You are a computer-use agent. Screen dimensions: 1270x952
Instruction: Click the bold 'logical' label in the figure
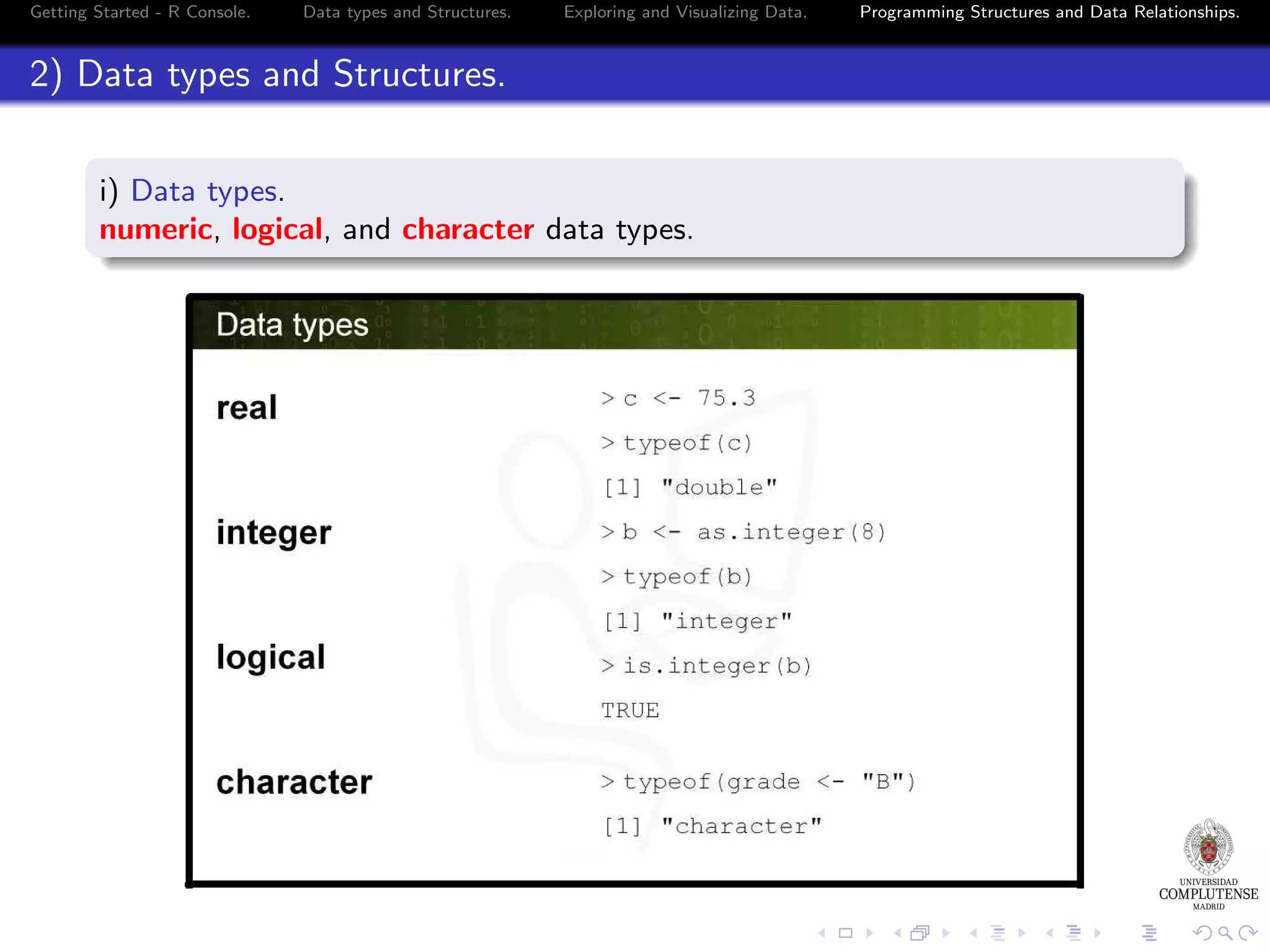(270, 657)
